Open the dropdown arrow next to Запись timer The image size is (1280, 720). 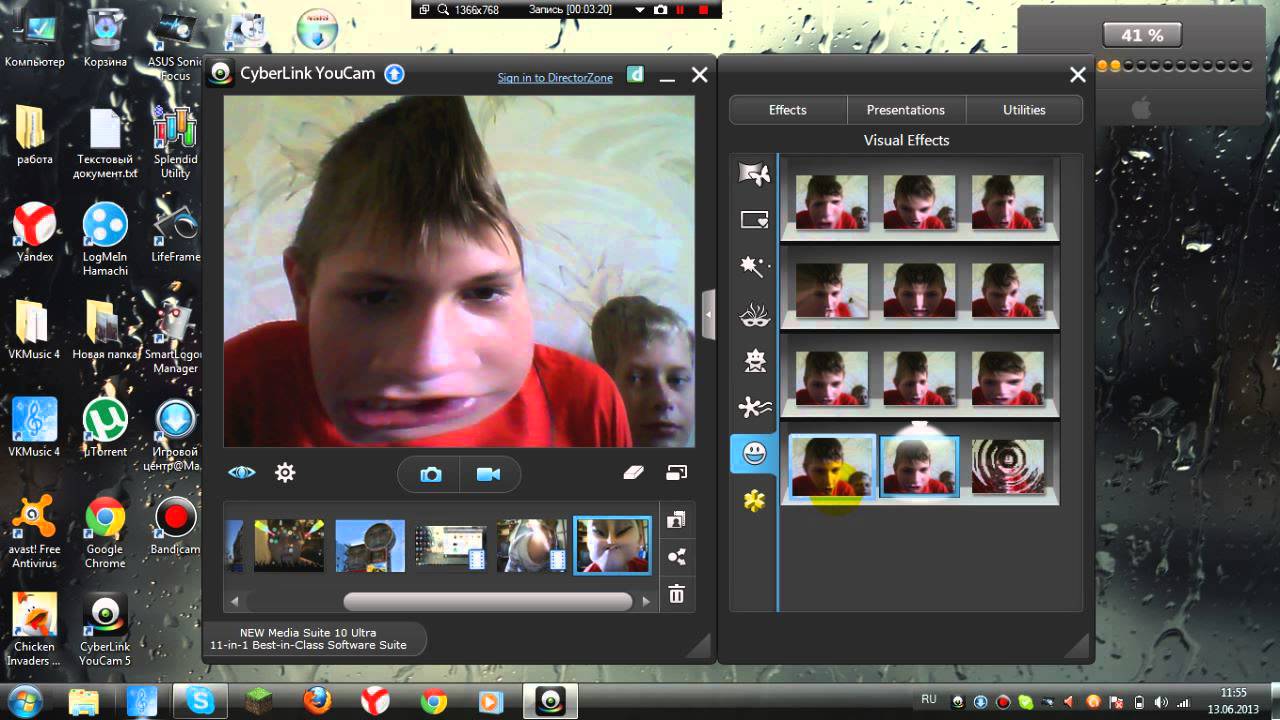click(x=640, y=9)
